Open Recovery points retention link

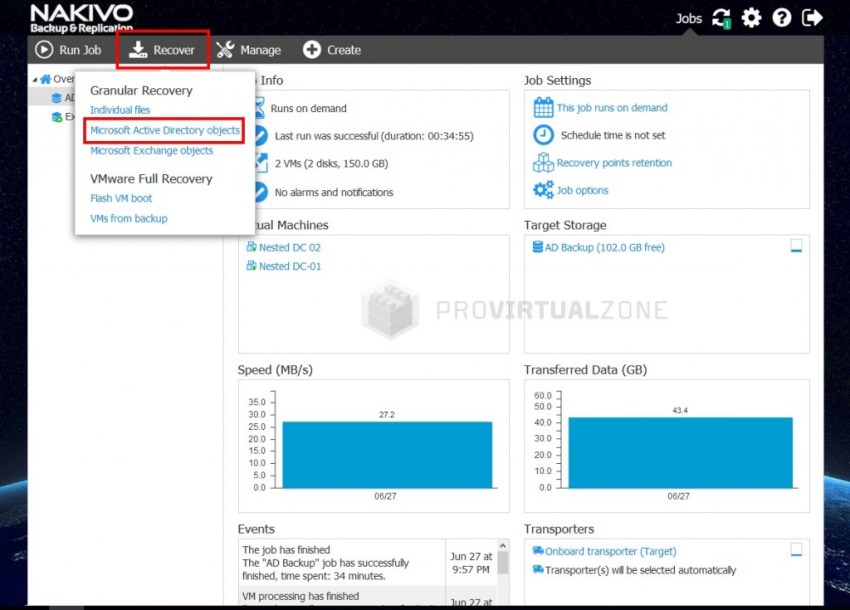point(614,163)
